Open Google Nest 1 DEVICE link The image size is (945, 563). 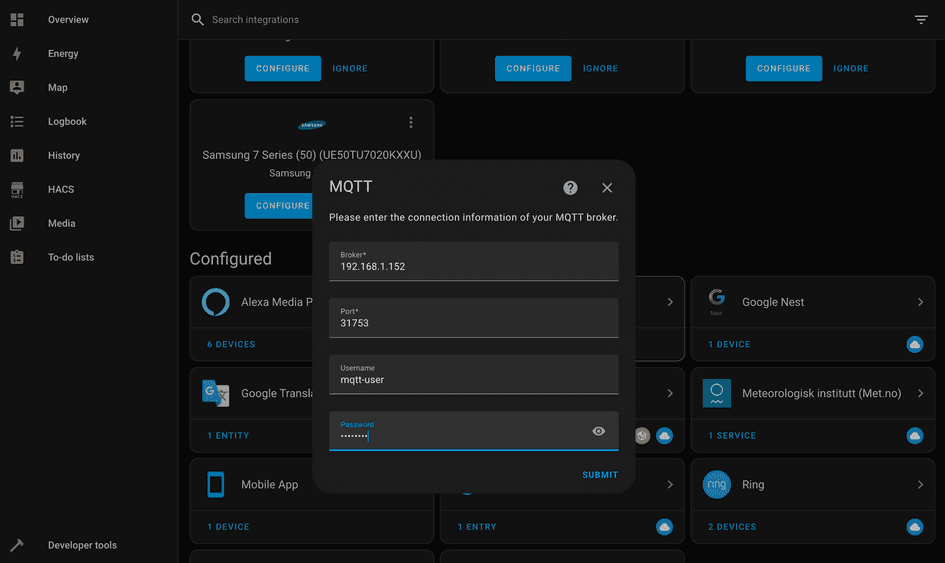pos(729,344)
